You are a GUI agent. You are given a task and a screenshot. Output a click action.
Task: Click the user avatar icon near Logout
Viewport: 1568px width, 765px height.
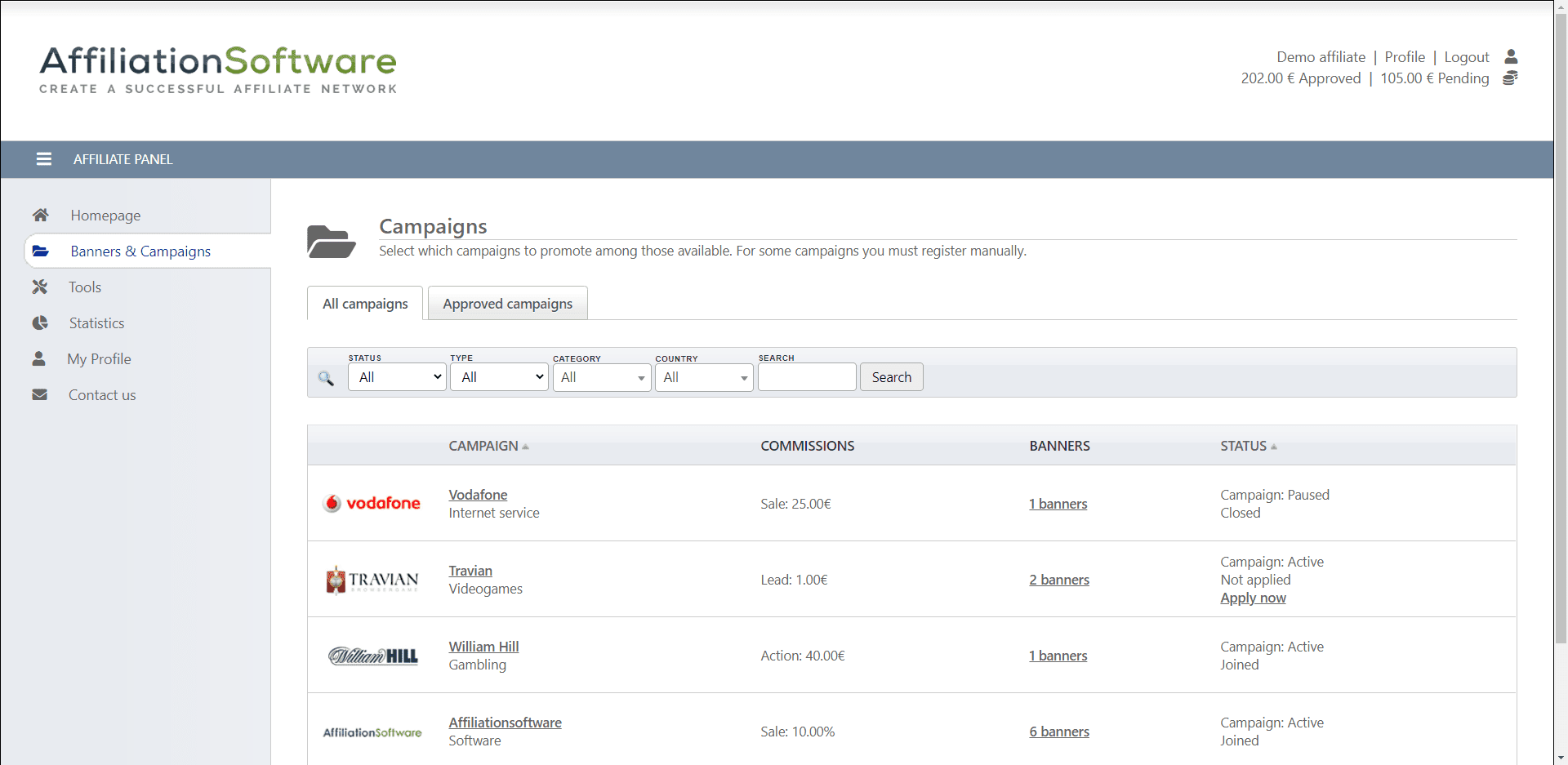point(1511,56)
